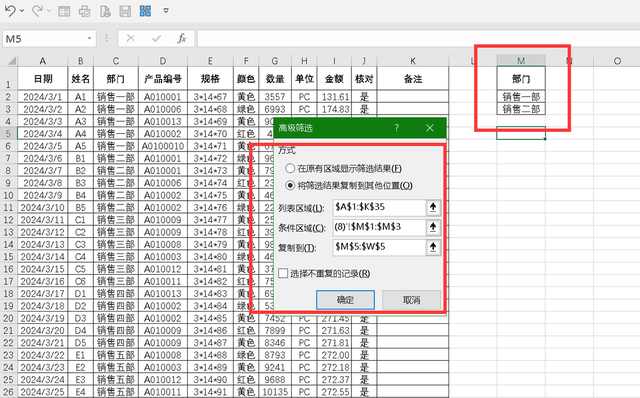Click the cancel X icon in formula bar

[131, 39]
